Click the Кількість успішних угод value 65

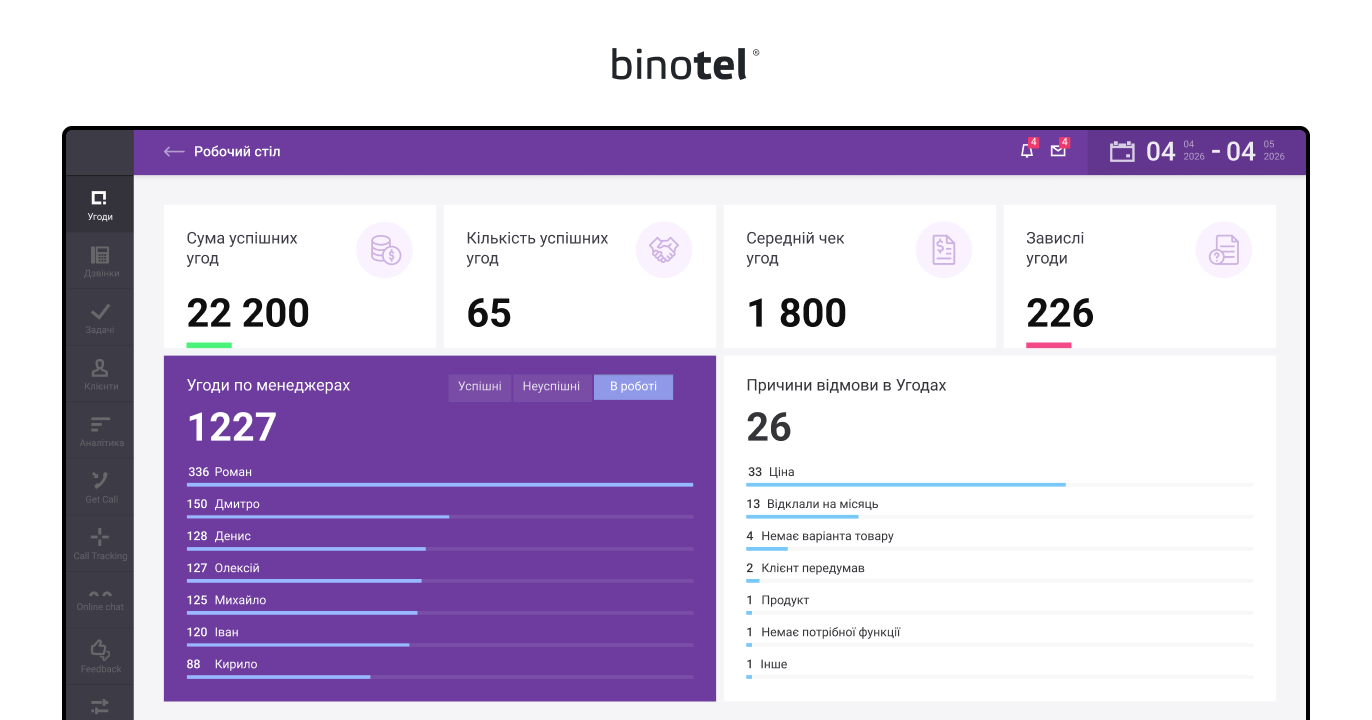point(489,313)
